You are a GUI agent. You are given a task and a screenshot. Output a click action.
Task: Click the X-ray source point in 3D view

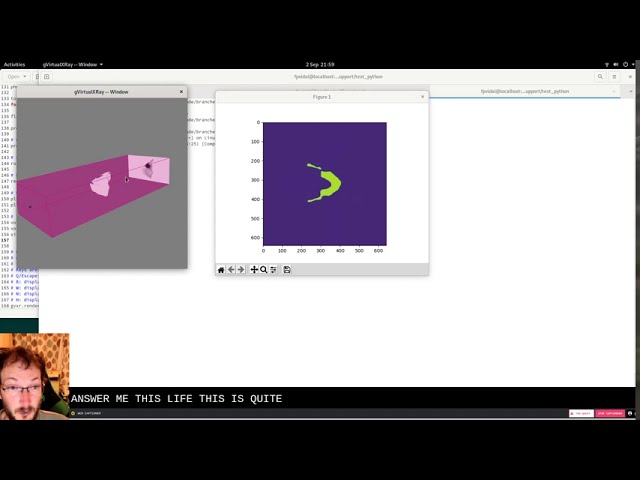click(x=30, y=207)
